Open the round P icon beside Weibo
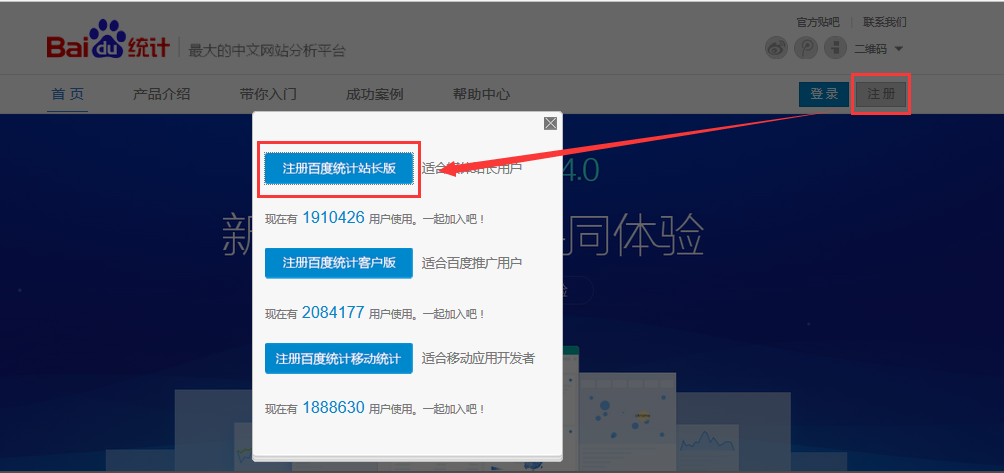Image resolution: width=1004 pixels, height=473 pixels. 806,48
